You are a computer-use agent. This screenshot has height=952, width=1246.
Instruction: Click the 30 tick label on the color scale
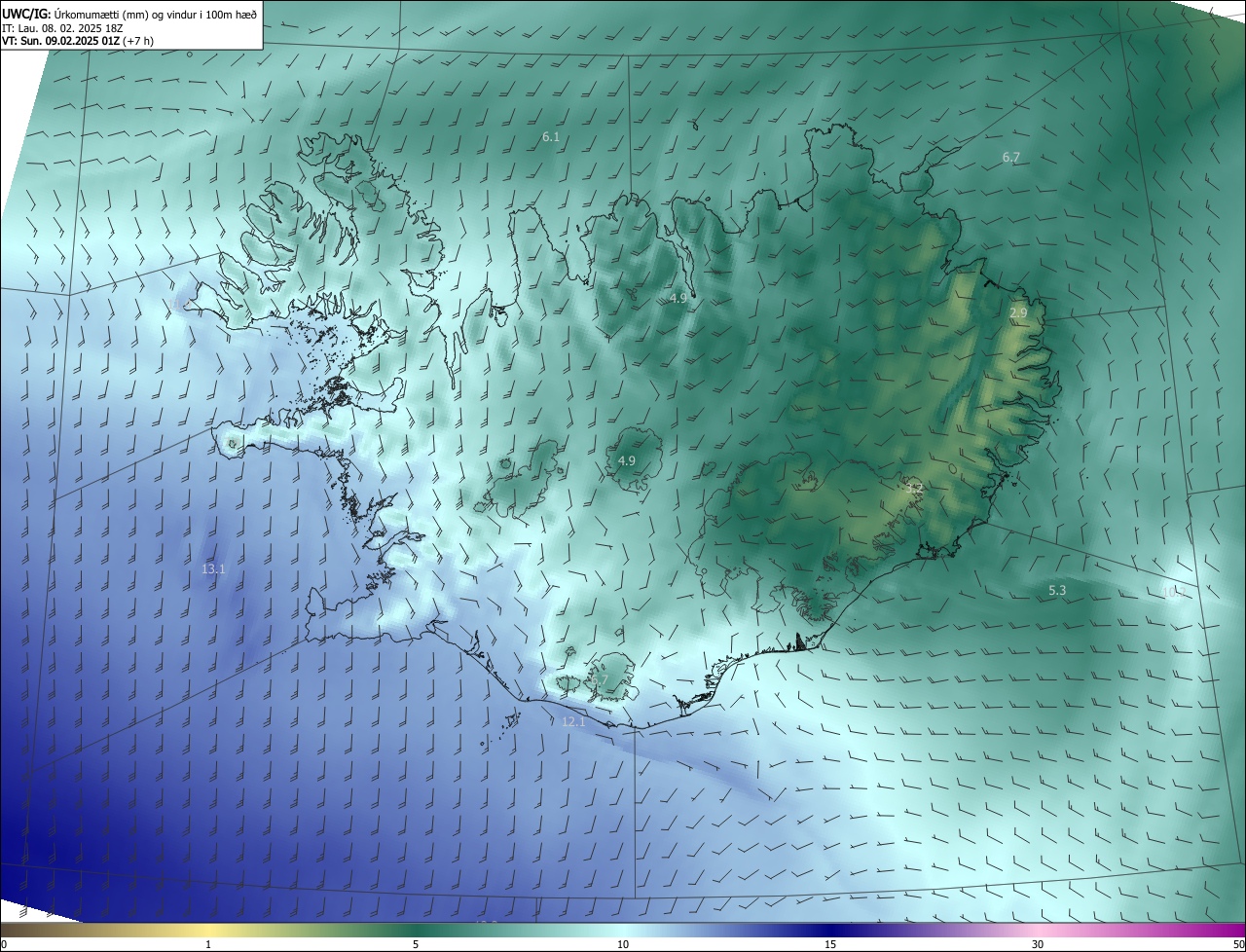1038,944
